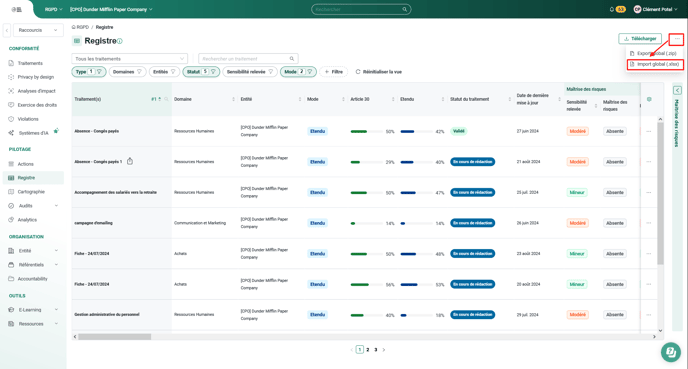This screenshot has width=688, height=369.
Task: Expand Maîtrise des risques side panel
Action: point(677,90)
